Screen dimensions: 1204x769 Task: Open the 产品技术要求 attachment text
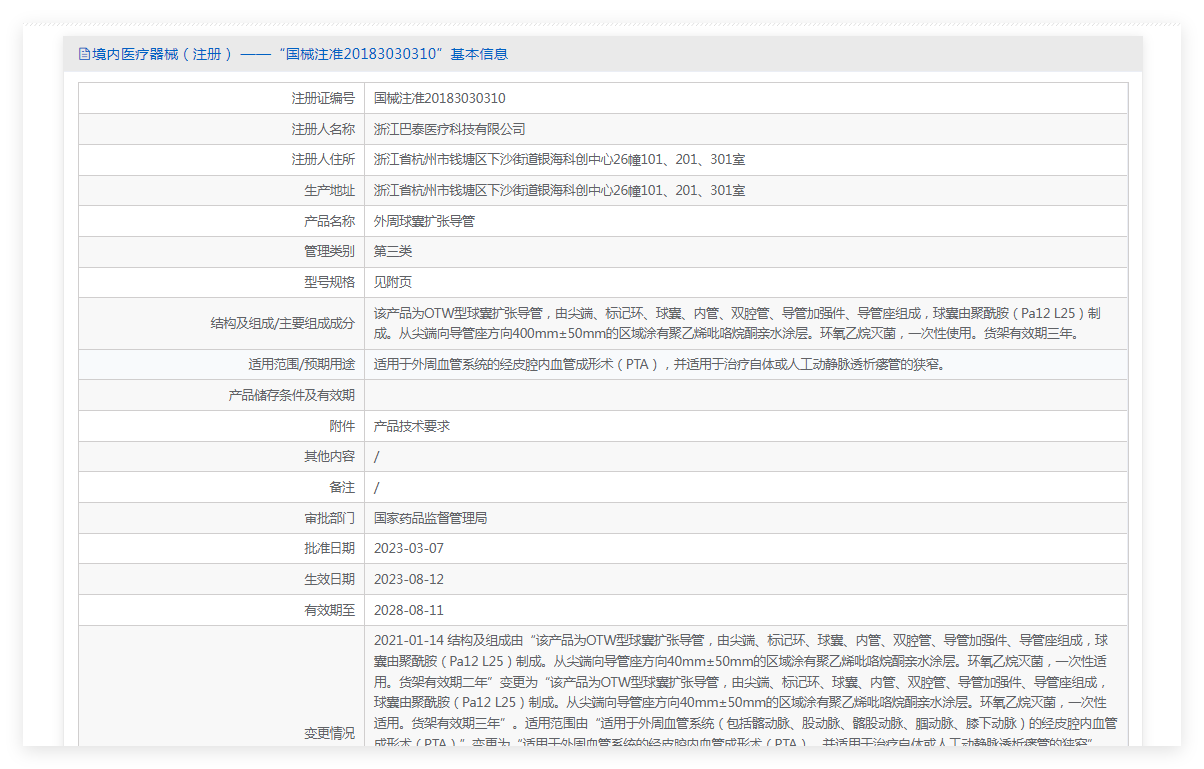point(412,426)
